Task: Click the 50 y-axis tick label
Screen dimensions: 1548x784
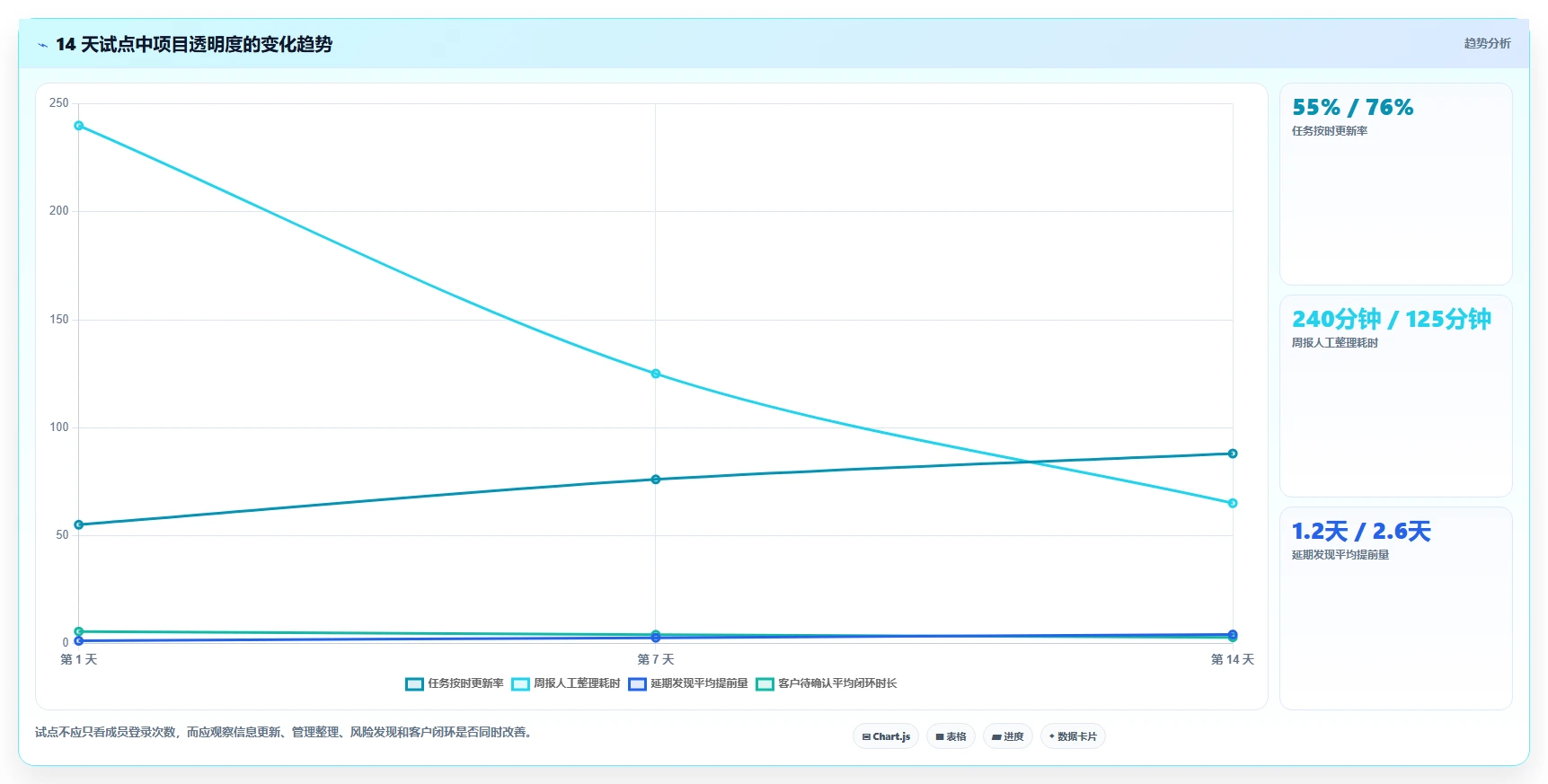Action: (x=62, y=534)
